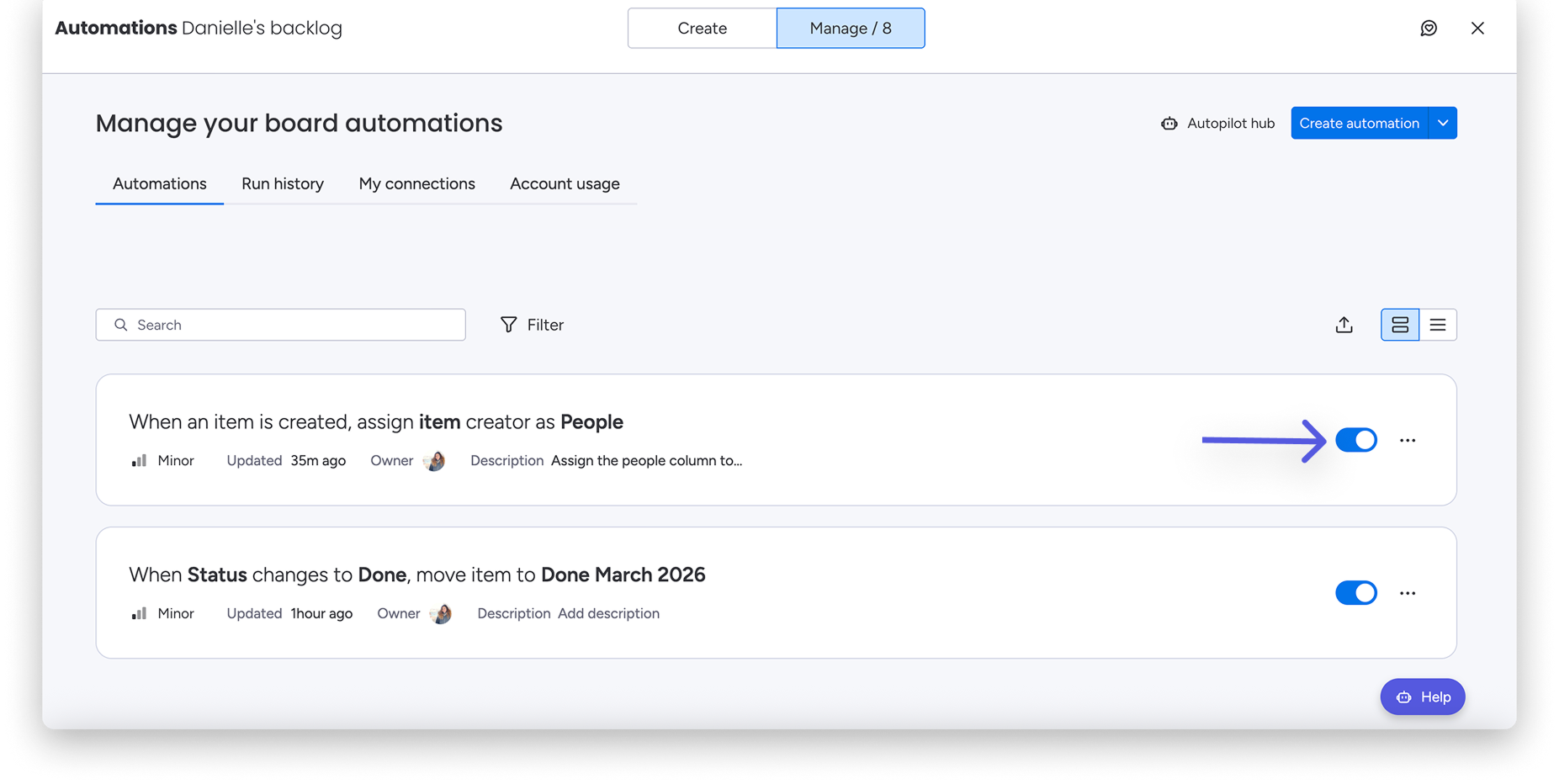The image size is (1559, 784).
Task: Click owner avatar on Status-Done automation
Action: pos(441,614)
